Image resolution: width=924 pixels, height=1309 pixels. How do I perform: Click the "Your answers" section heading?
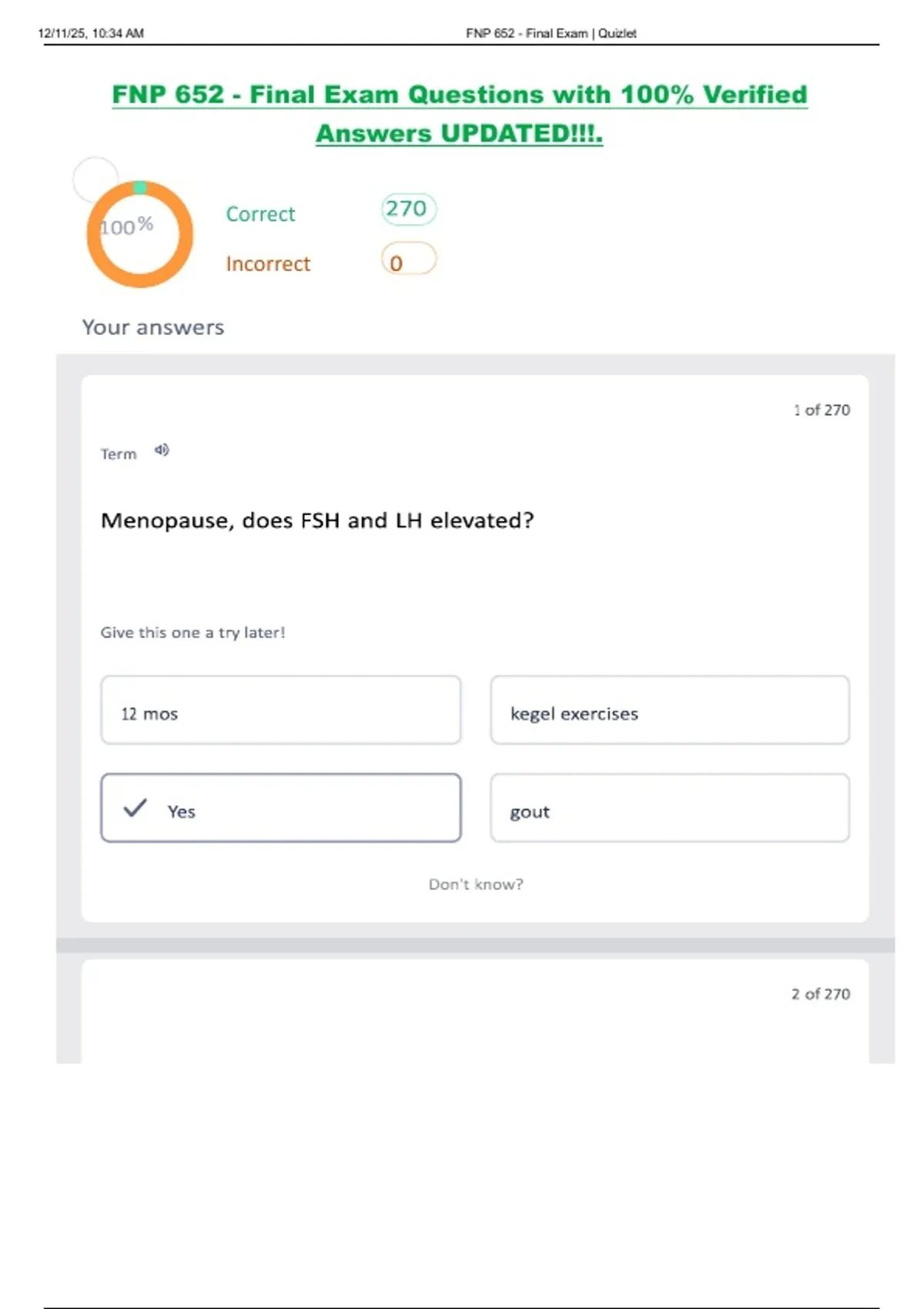click(x=153, y=328)
